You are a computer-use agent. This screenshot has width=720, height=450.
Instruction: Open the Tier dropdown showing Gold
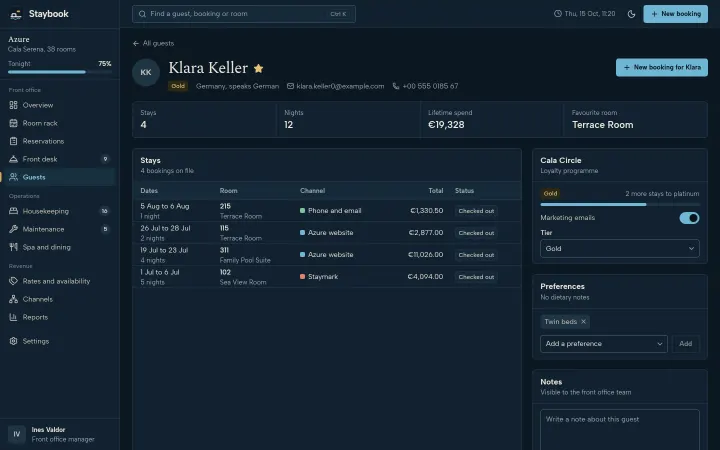619,248
